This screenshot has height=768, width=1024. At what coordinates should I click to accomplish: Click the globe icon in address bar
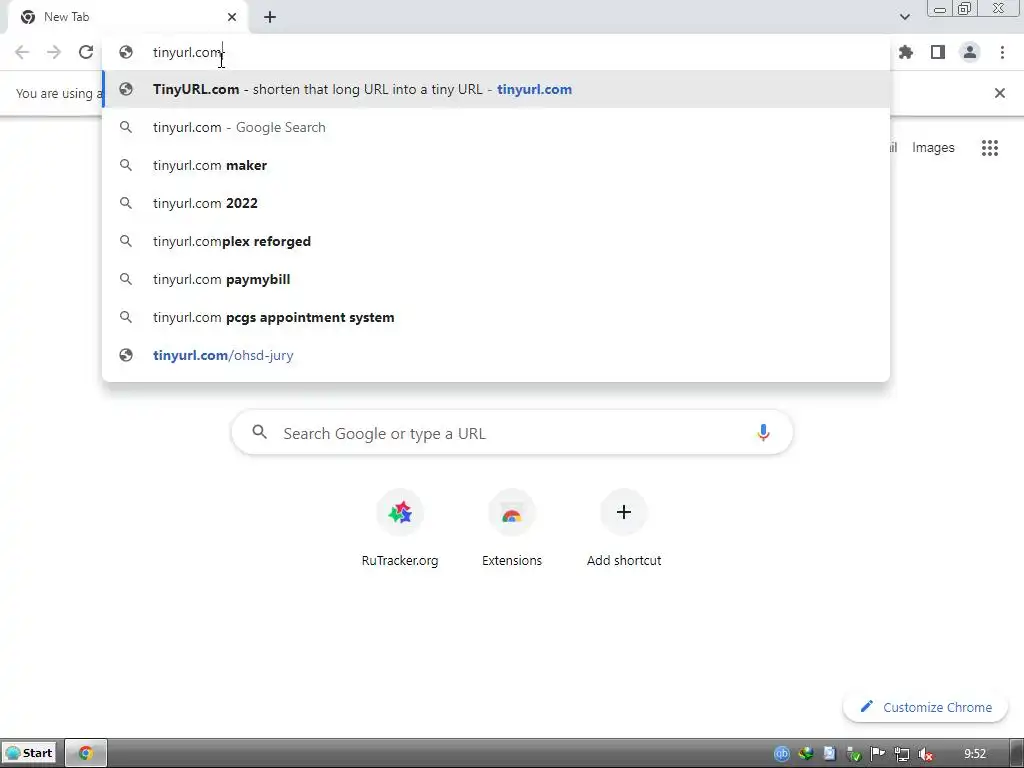click(126, 52)
